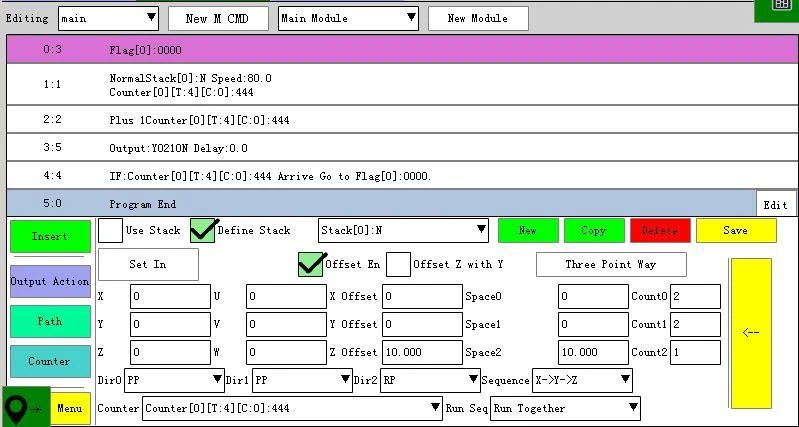The width and height of the screenshot is (799, 427).
Task: Click the green Insert button
Action: pyautogui.click(x=50, y=236)
